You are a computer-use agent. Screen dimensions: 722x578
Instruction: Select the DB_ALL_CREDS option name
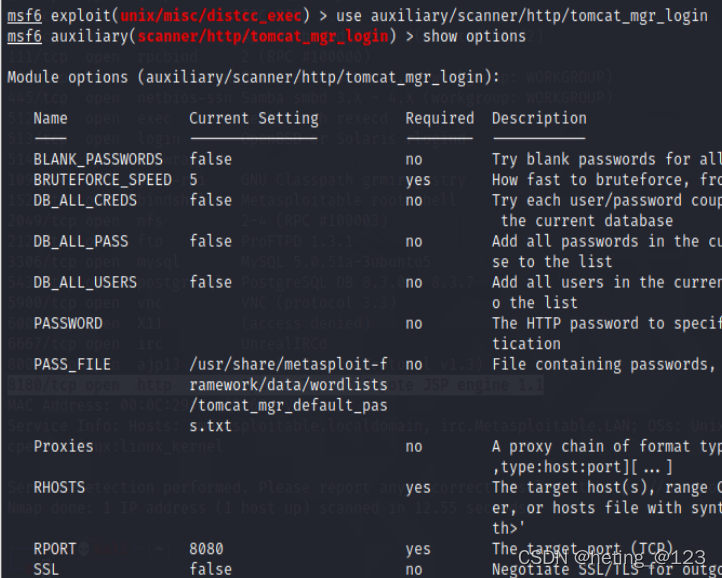85,200
